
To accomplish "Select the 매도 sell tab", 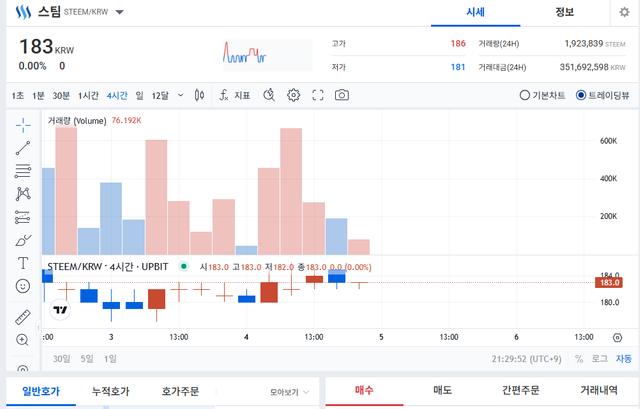I will click(x=442, y=390).
